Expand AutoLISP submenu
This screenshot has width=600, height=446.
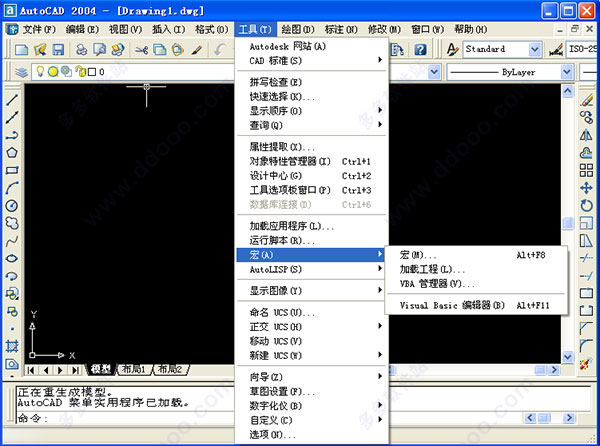point(312,269)
